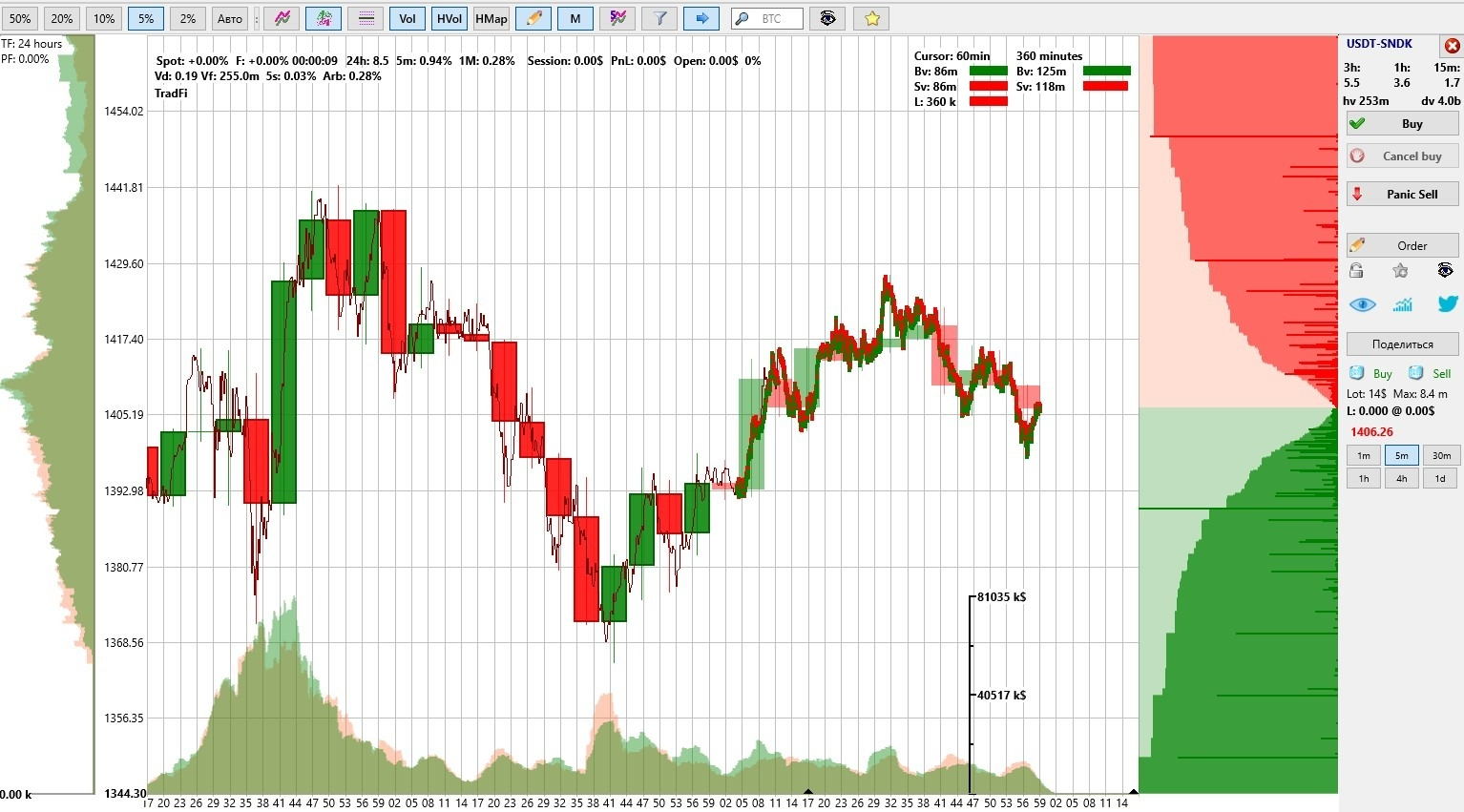The width and height of the screenshot is (1464, 812).
Task: Switch to the 1h timeframe
Action: click(1364, 479)
